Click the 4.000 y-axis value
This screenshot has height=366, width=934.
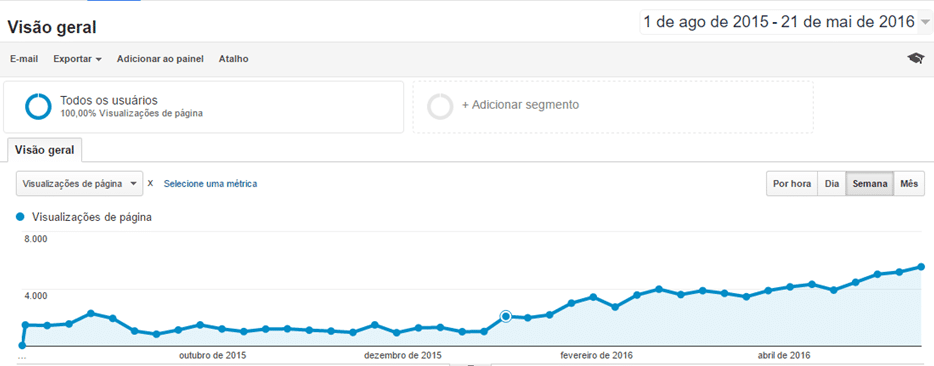(x=35, y=296)
